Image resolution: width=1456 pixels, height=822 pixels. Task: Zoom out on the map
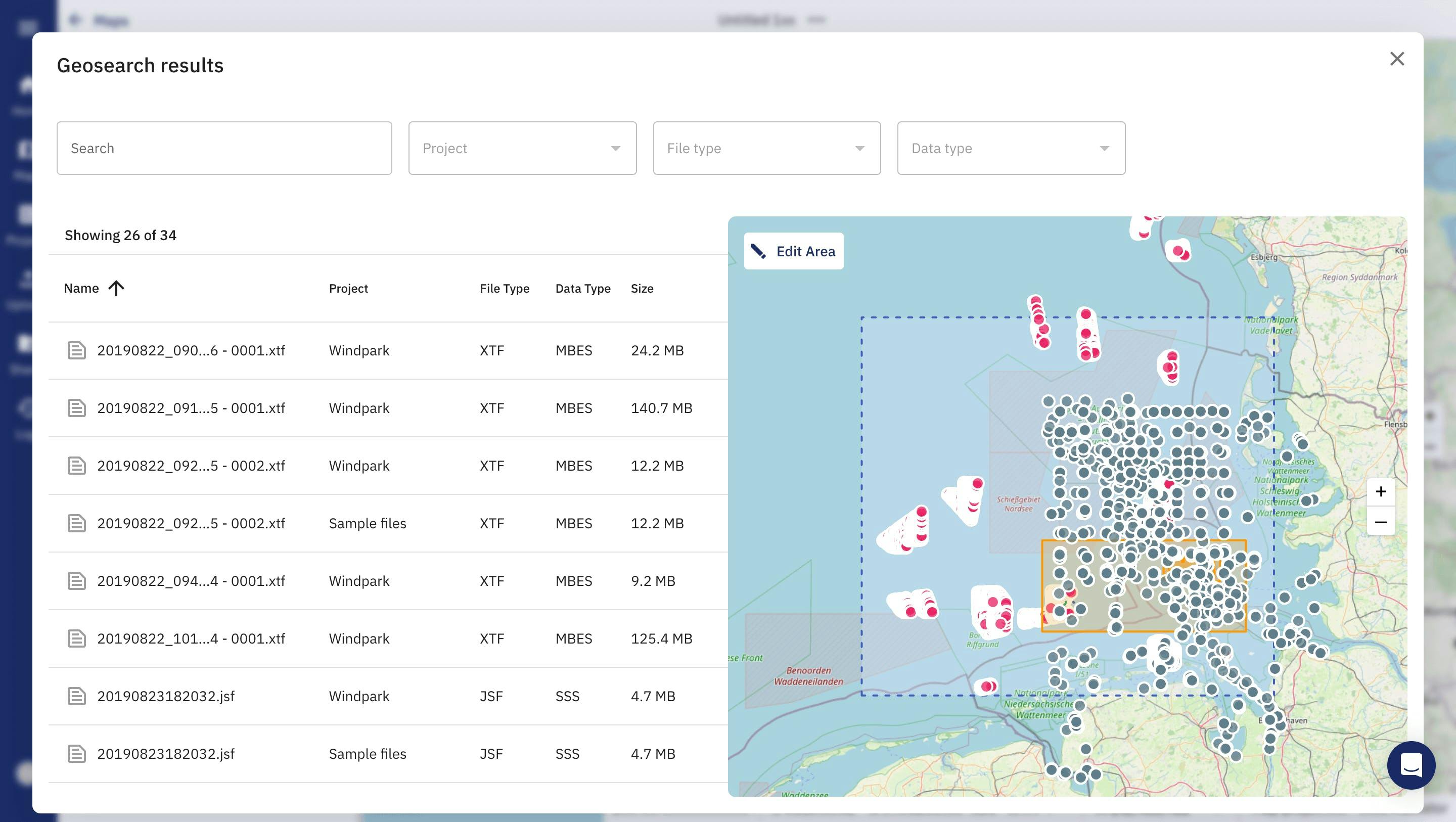pyautogui.click(x=1380, y=522)
